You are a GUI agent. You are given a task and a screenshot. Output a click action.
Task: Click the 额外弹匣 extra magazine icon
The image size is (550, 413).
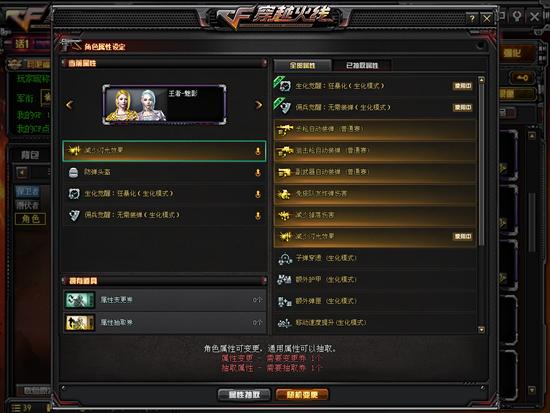[284, 301]
